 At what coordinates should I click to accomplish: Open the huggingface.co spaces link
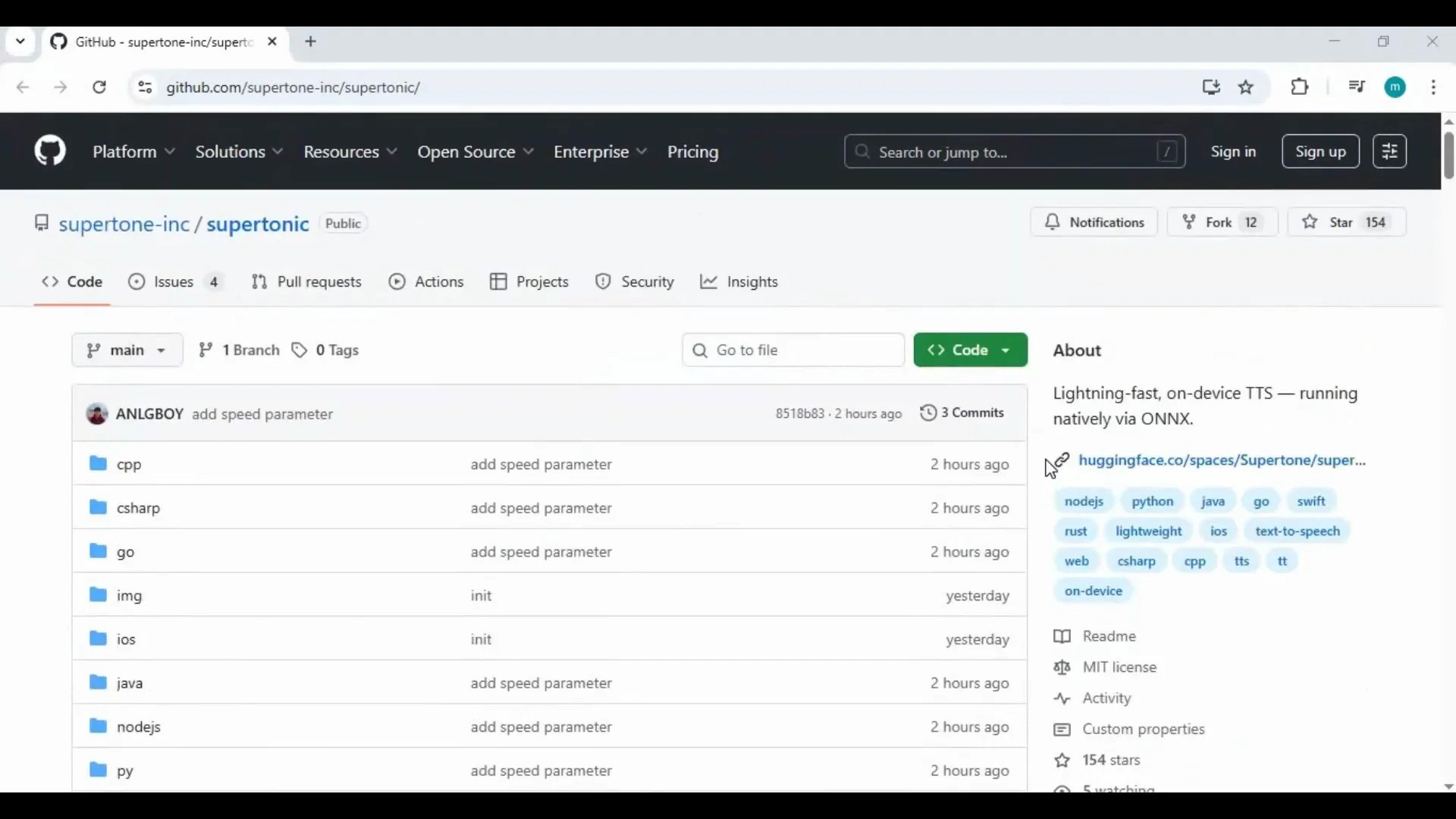tap(1221, 460)
